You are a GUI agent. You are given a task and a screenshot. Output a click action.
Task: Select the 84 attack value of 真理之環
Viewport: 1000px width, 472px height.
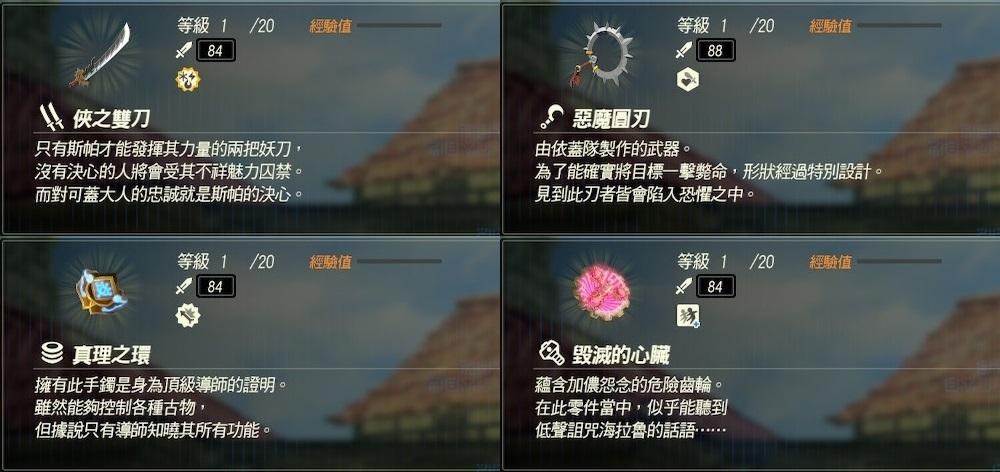[x=215, y=286]
